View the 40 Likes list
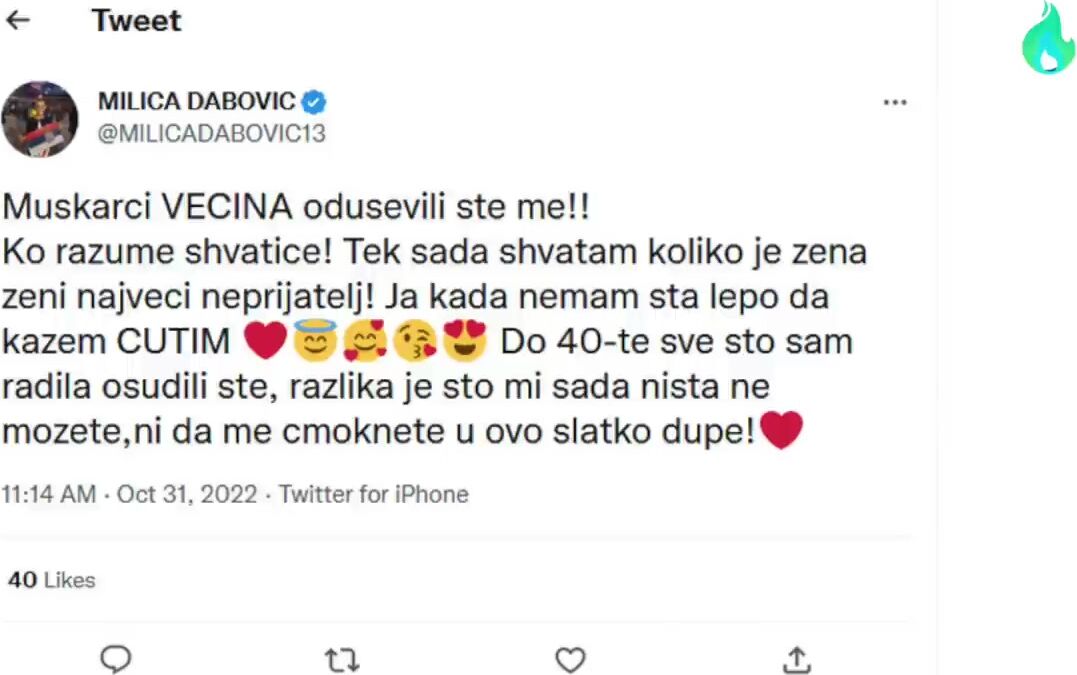Image resolution: width=1077 pixels, height=675 pixels. (x=51, y=580)
